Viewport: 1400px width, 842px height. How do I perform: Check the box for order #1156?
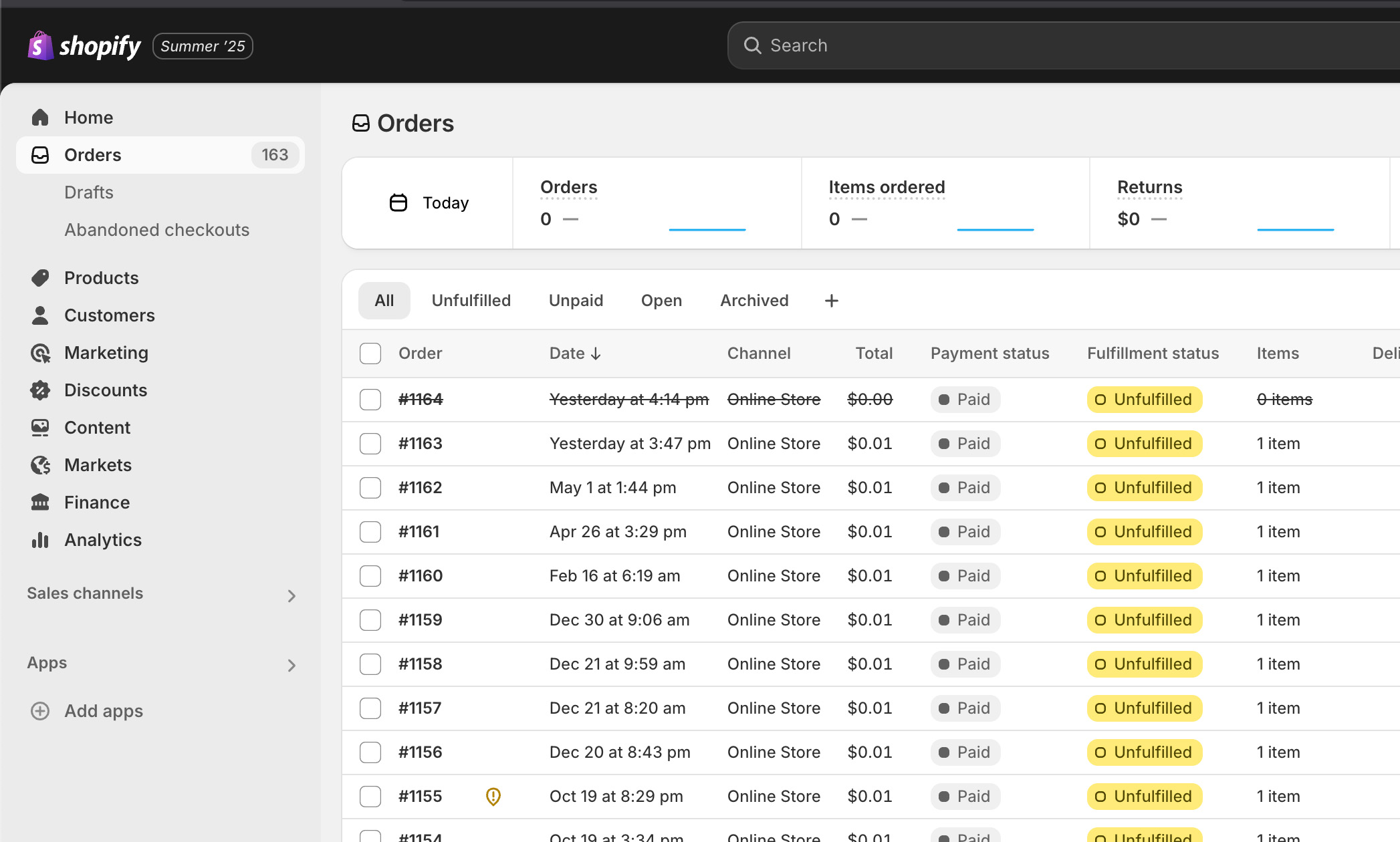[370, 752]
